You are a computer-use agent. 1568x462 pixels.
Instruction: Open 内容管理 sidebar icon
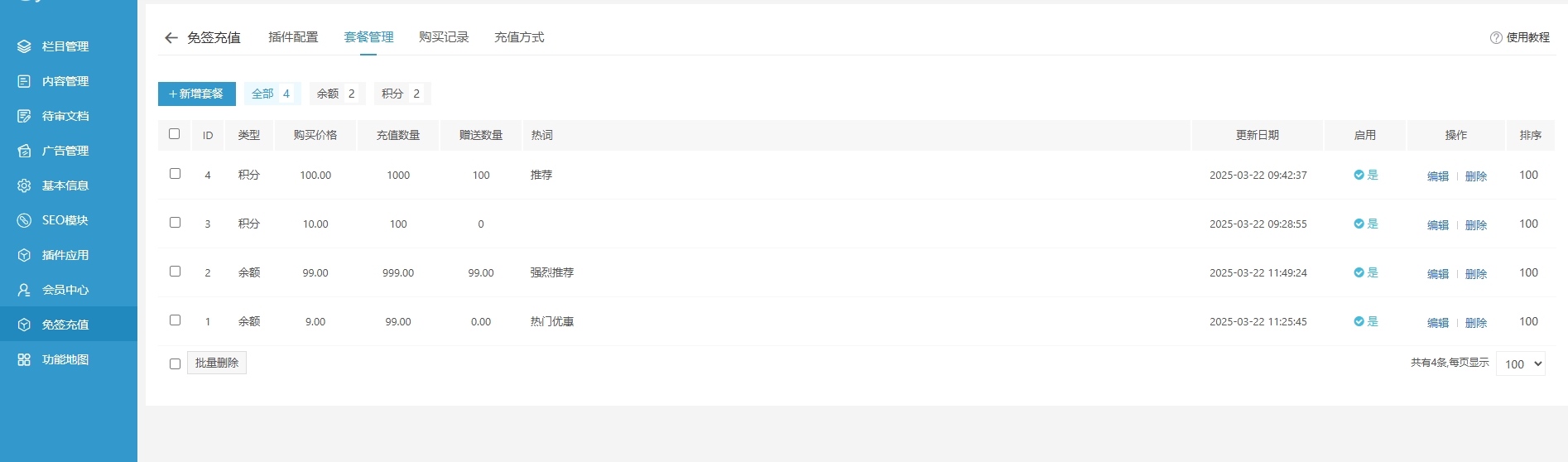(x=24, y=81)
